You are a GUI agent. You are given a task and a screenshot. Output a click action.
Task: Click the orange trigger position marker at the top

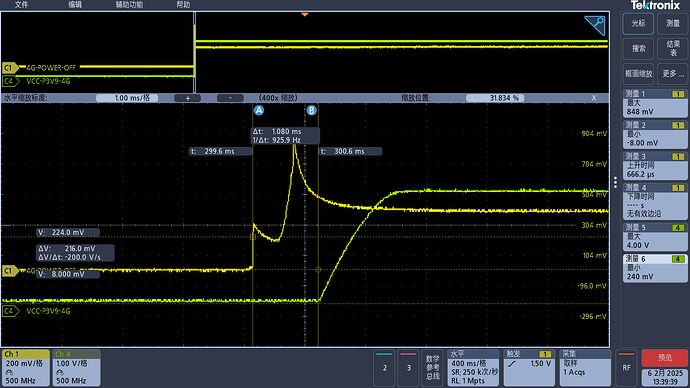(305, 15)
